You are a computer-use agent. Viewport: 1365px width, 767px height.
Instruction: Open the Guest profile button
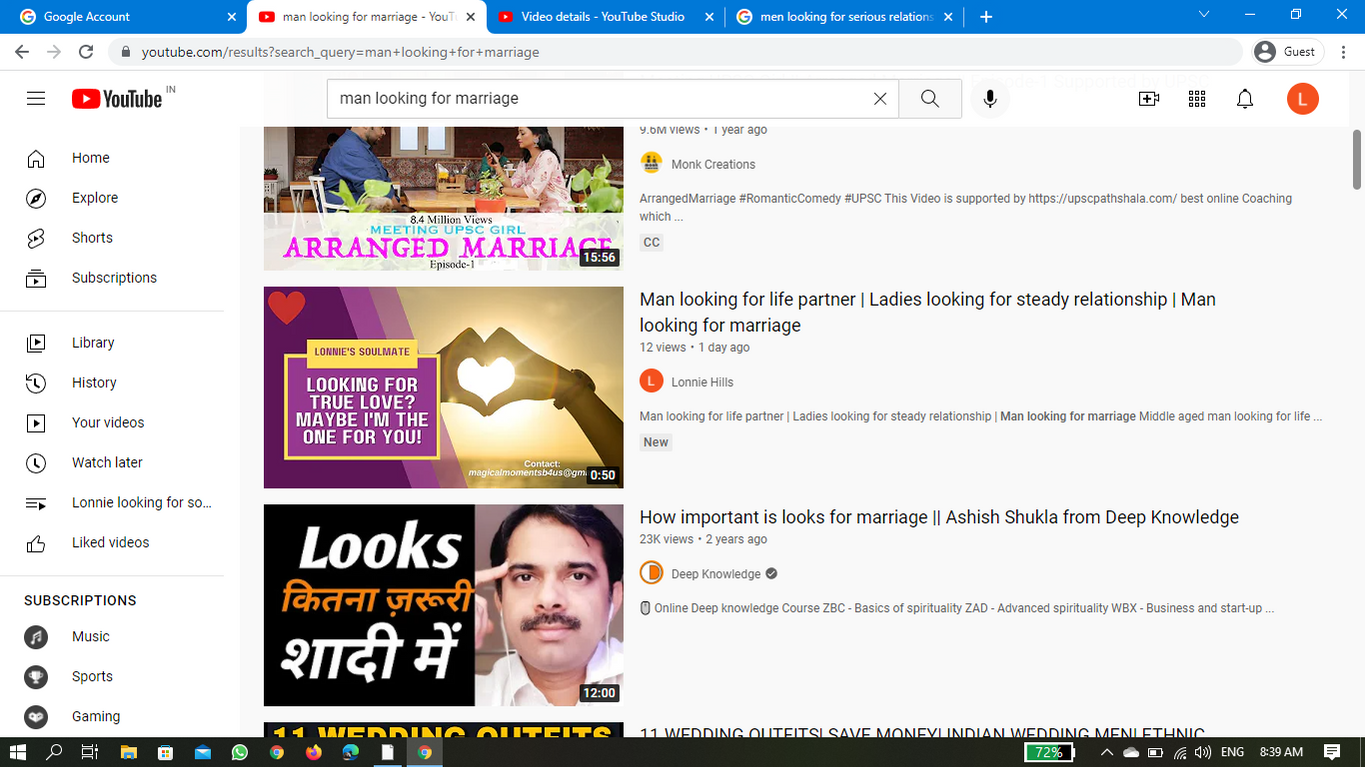coord(1288,52)
